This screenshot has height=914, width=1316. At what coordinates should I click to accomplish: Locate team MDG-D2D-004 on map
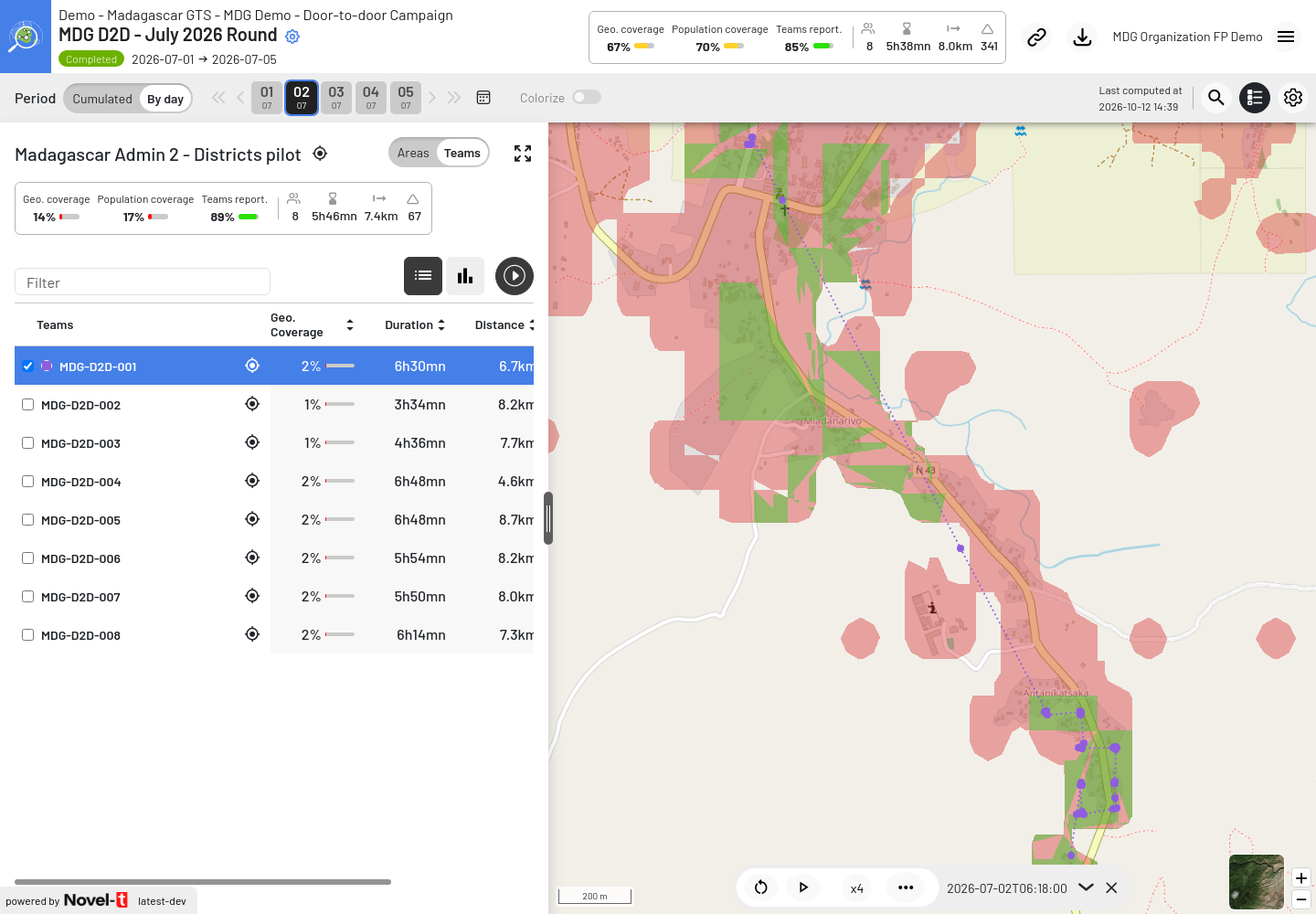click(x=252, y=481)
